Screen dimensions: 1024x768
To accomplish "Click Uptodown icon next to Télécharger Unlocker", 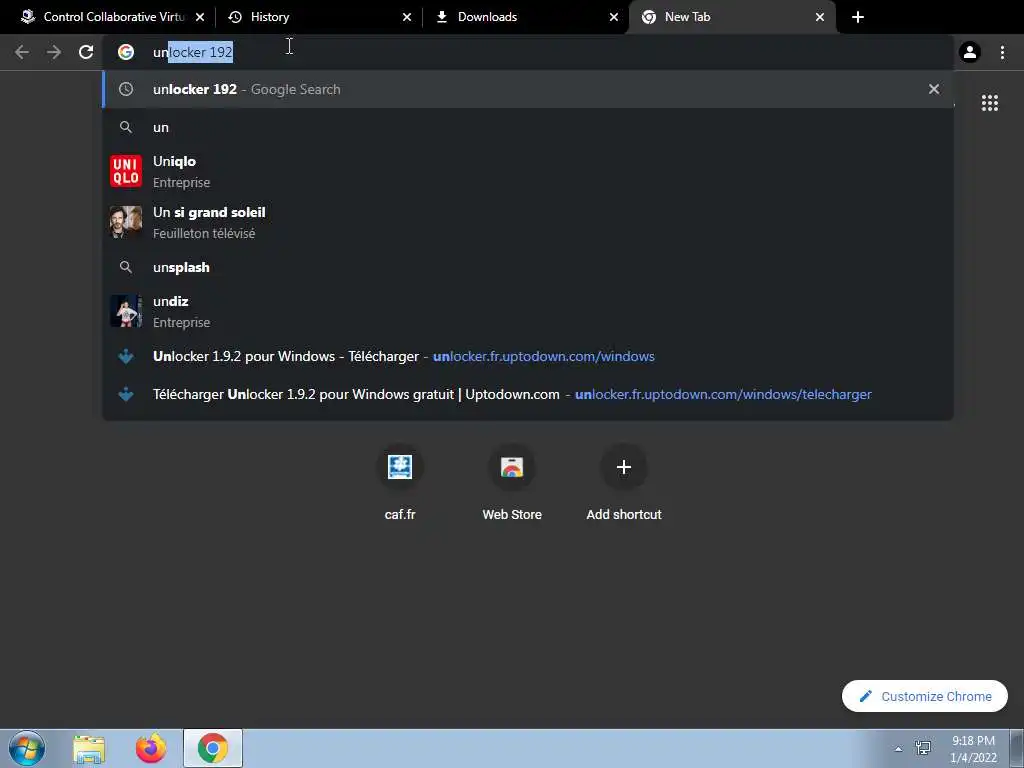I will [126, 394].
